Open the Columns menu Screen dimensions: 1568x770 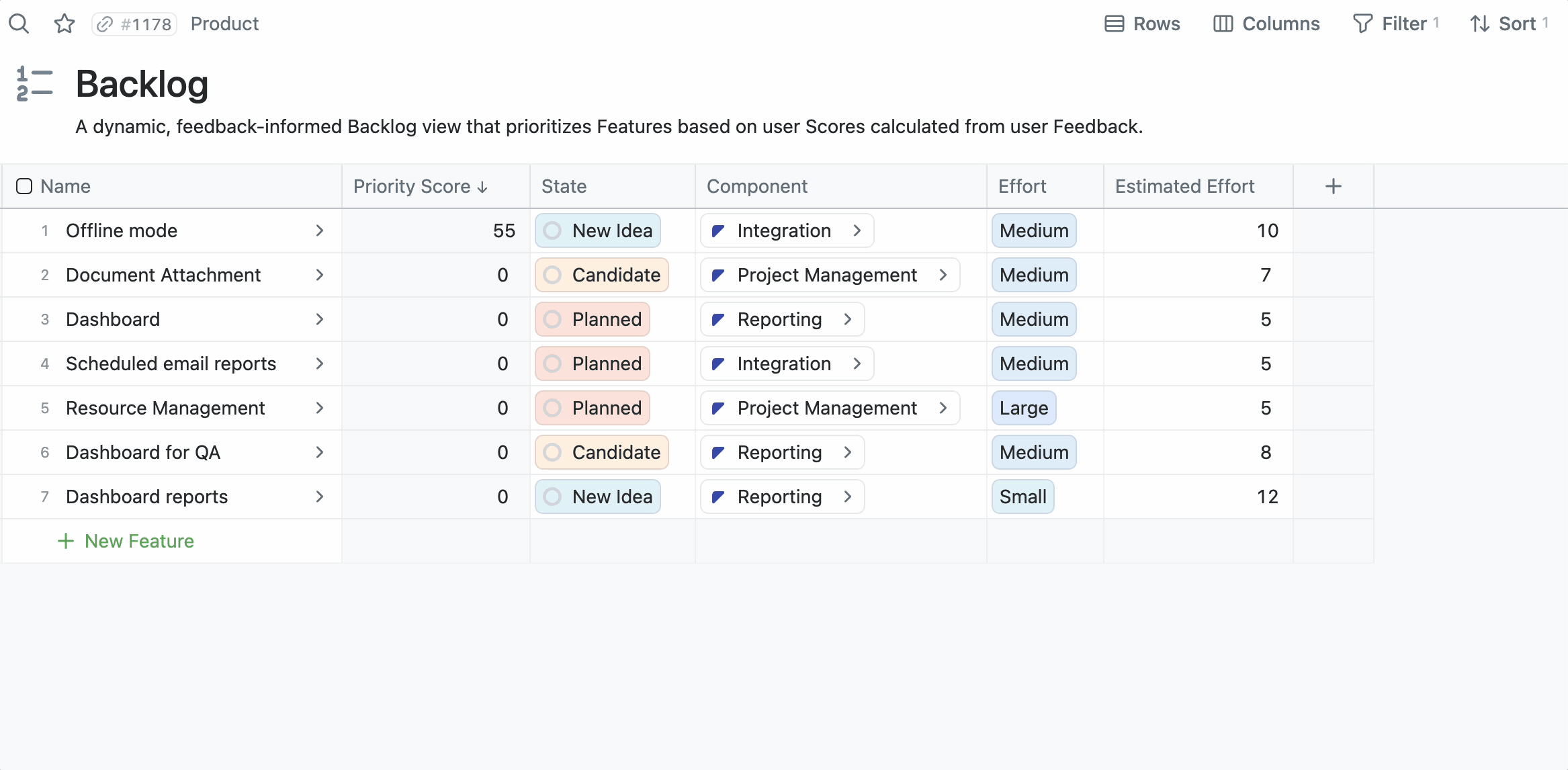pyautogui.click(x=1266, y=24)
